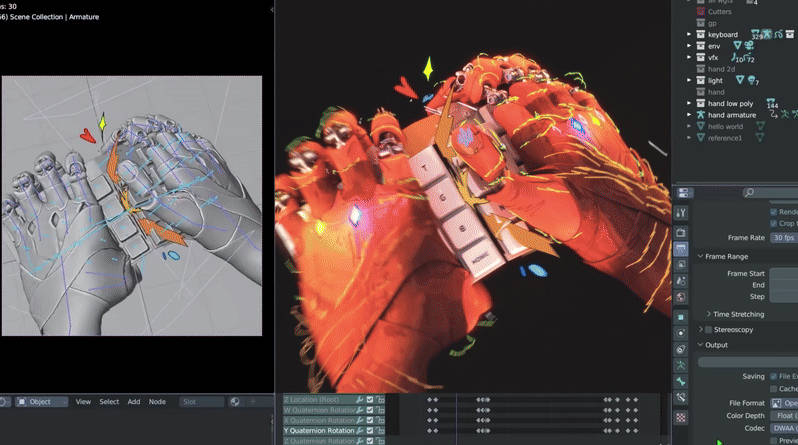Open the View Layer properties tab
The height and width of the screenshot is (445, 798).
click(680, 265)
